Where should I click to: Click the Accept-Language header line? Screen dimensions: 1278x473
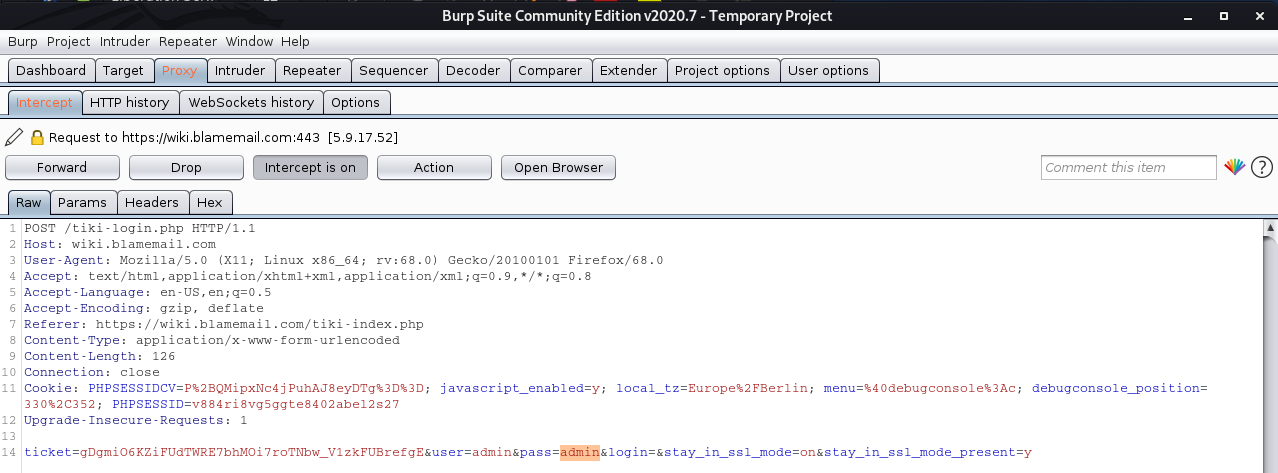click(x=148, y=292)
